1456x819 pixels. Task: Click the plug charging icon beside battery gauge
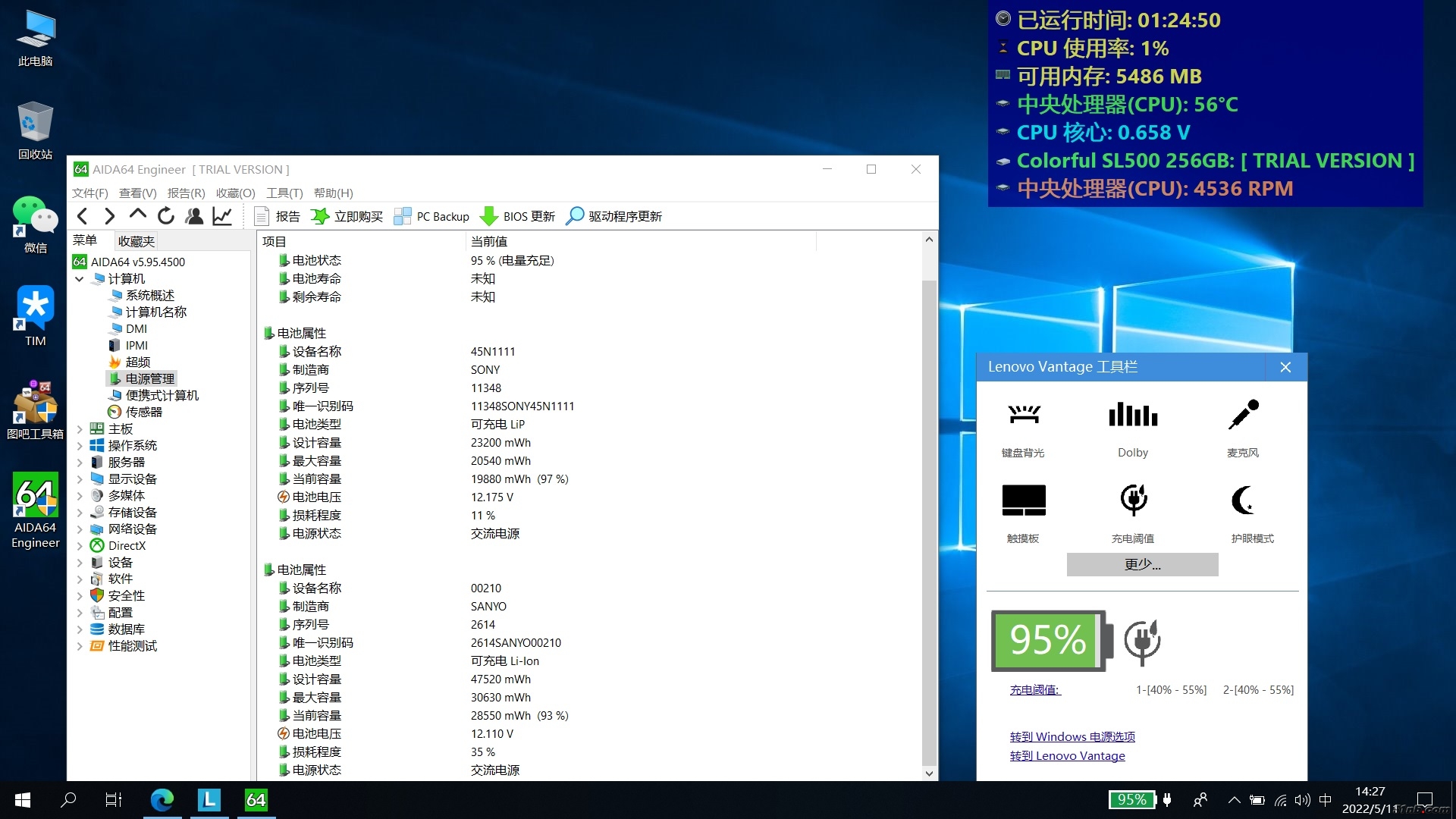tap(1142, 642)
